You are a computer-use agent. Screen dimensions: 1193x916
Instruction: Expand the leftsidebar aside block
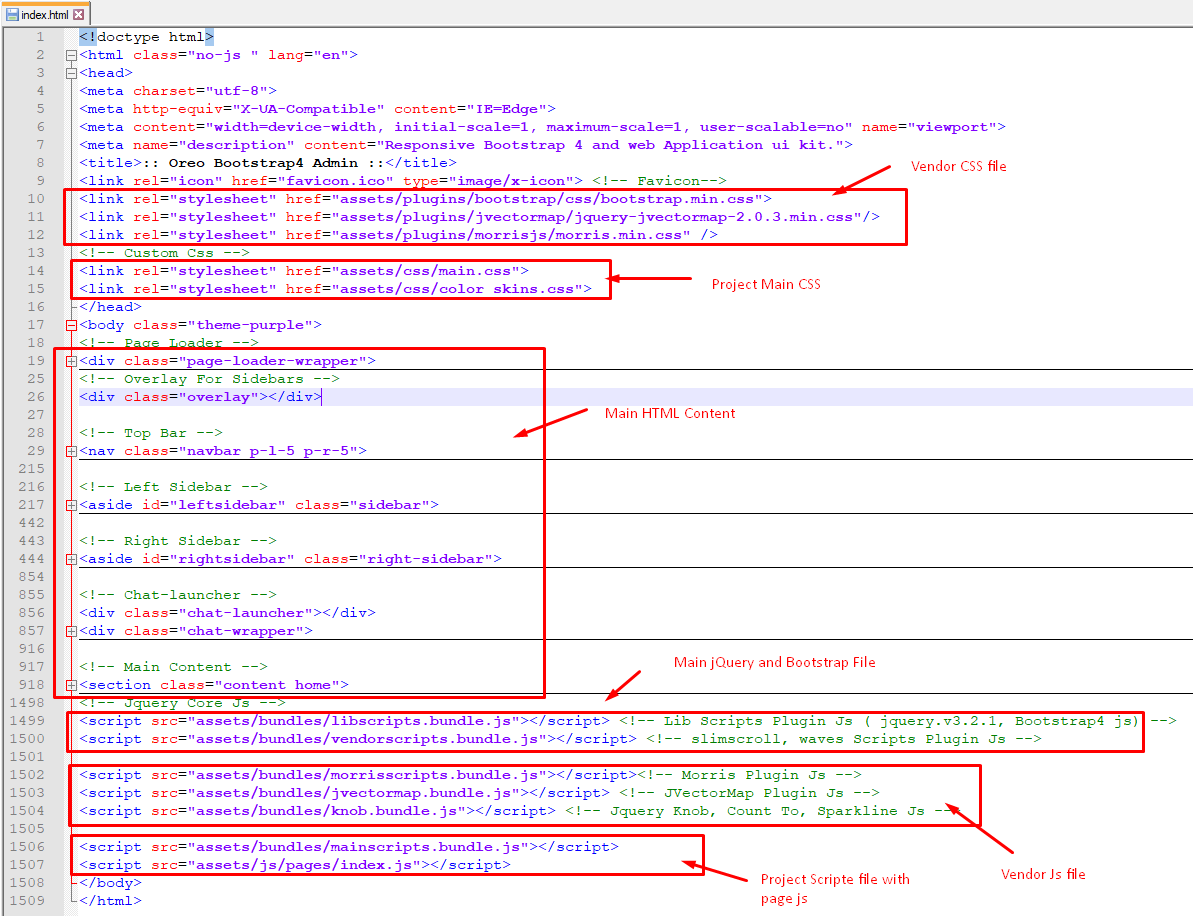pyautogui.click(x=70, y=505)
